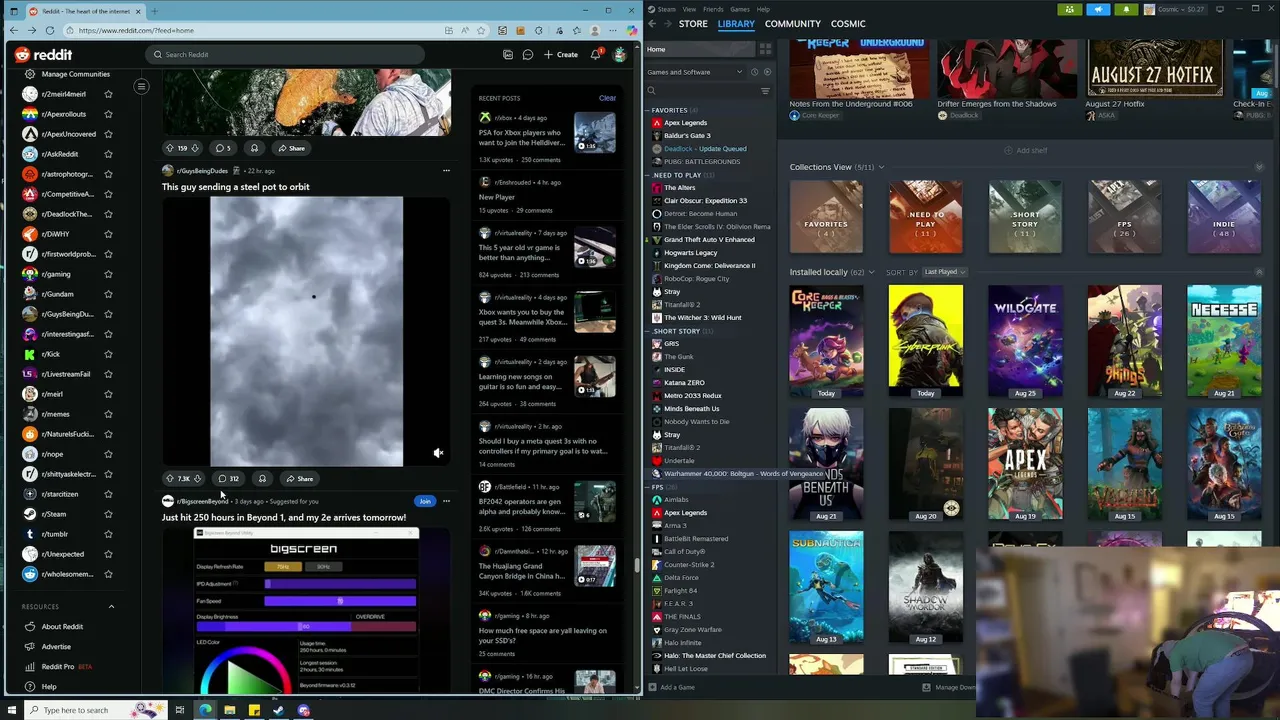
Task: Click Add shelf in Steam library
Action: click(1026, 150)
